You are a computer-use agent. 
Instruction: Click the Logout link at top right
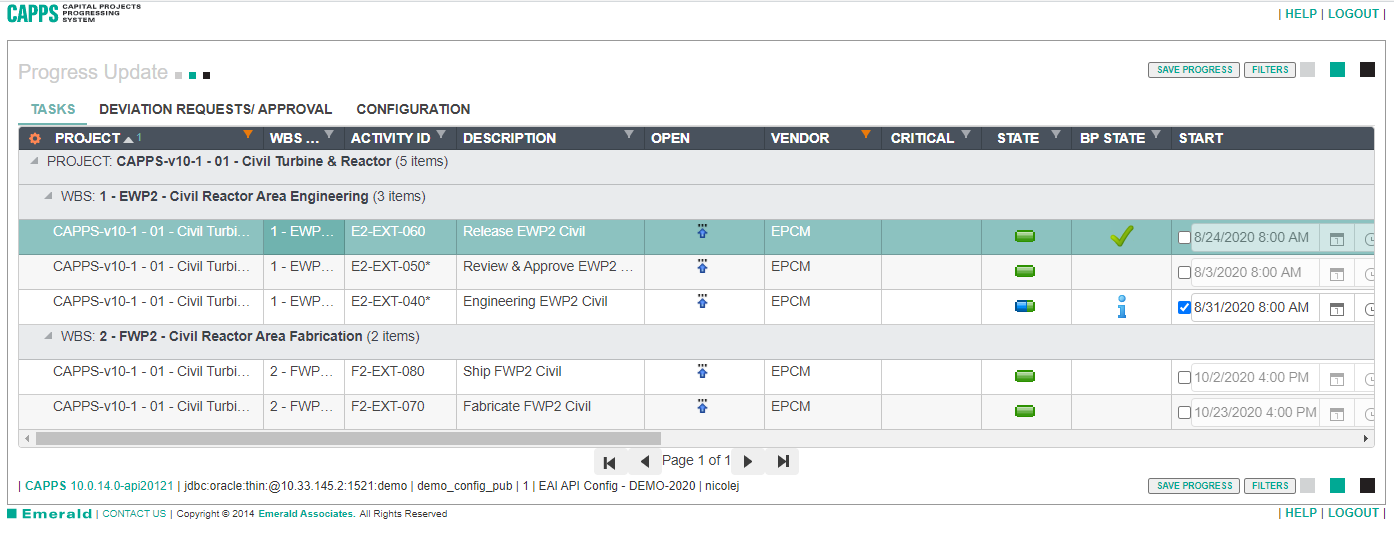click(x=1353, y=14)
